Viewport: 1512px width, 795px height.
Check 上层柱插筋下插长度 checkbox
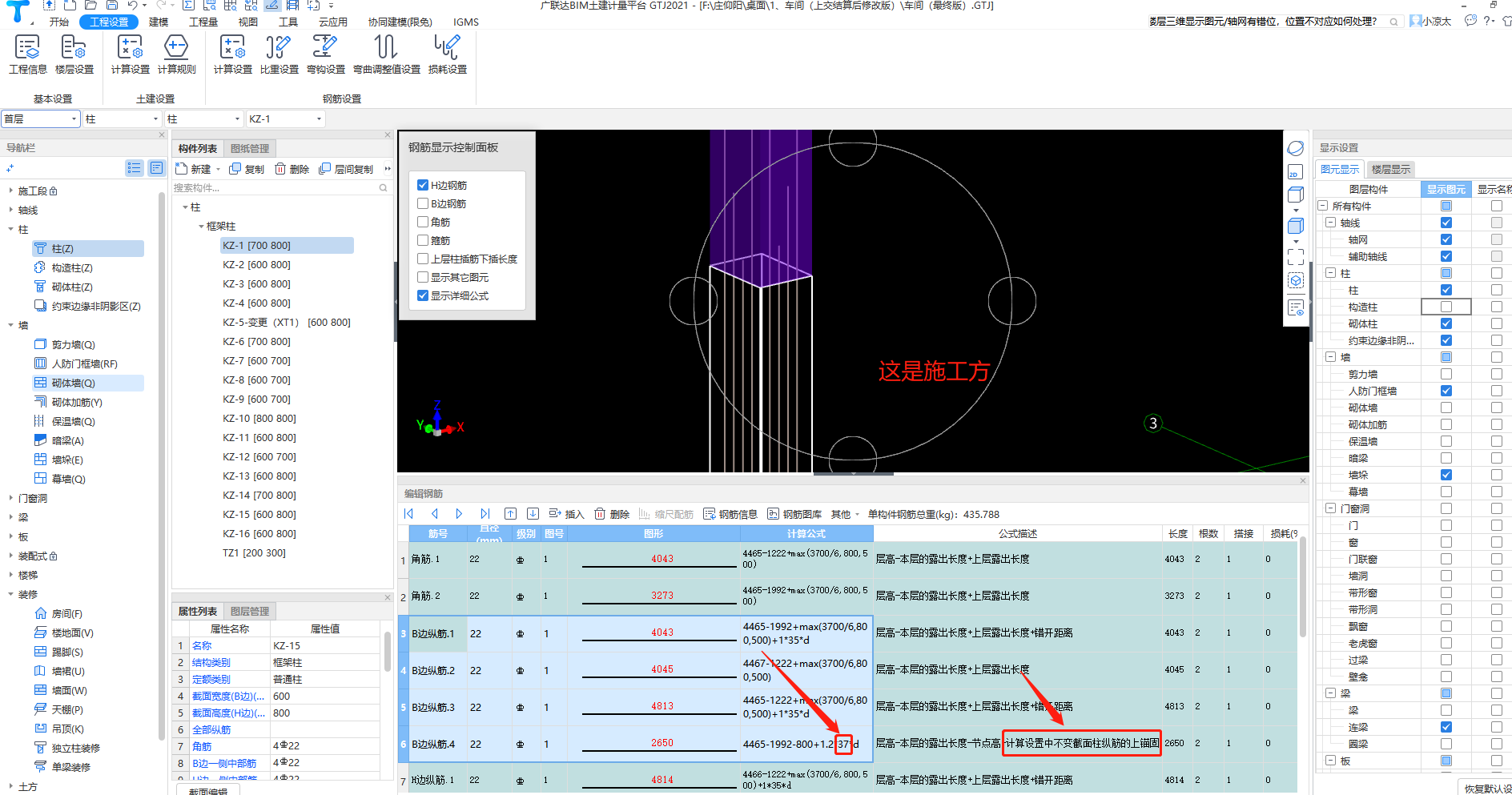click(423, 259)
